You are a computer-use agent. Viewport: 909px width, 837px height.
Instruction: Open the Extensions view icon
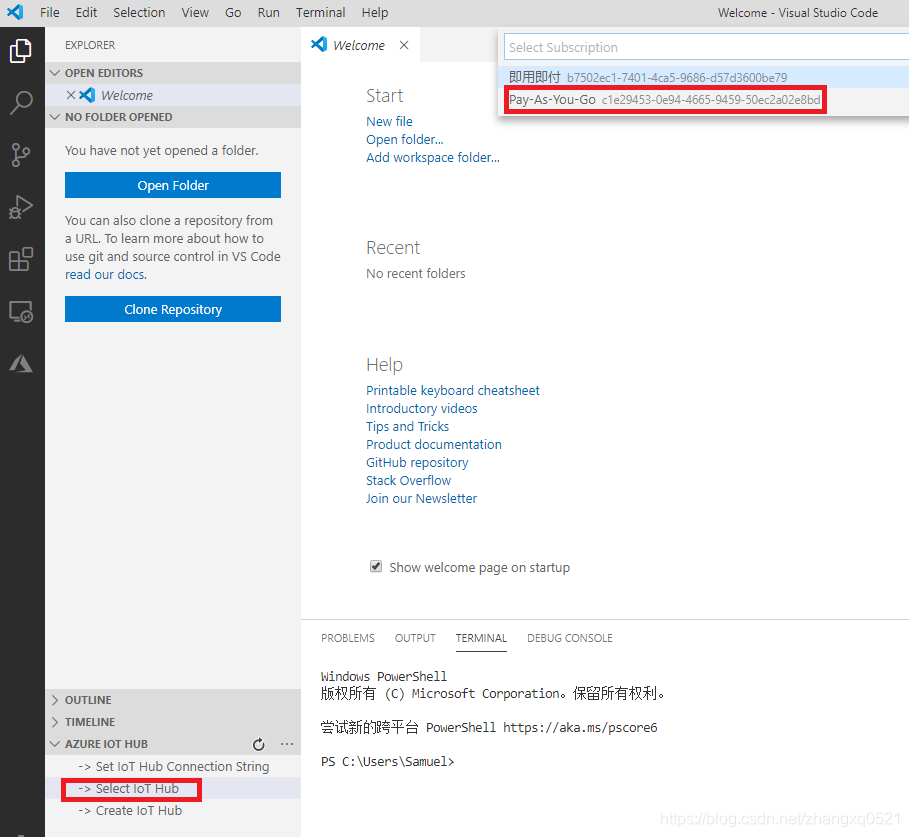pos(21,259)
